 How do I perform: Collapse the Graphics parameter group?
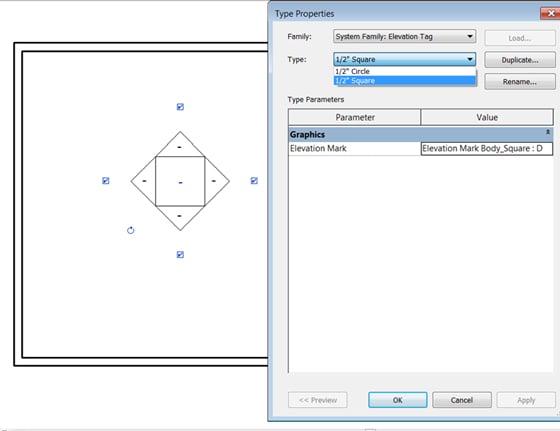coord(548,132)
